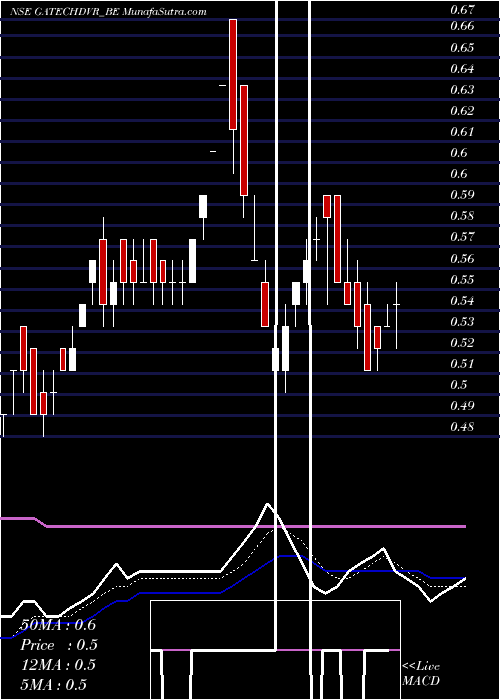Click the 0.48 price axis label
This screenshot has width=500, height=700.
point(462,427)
